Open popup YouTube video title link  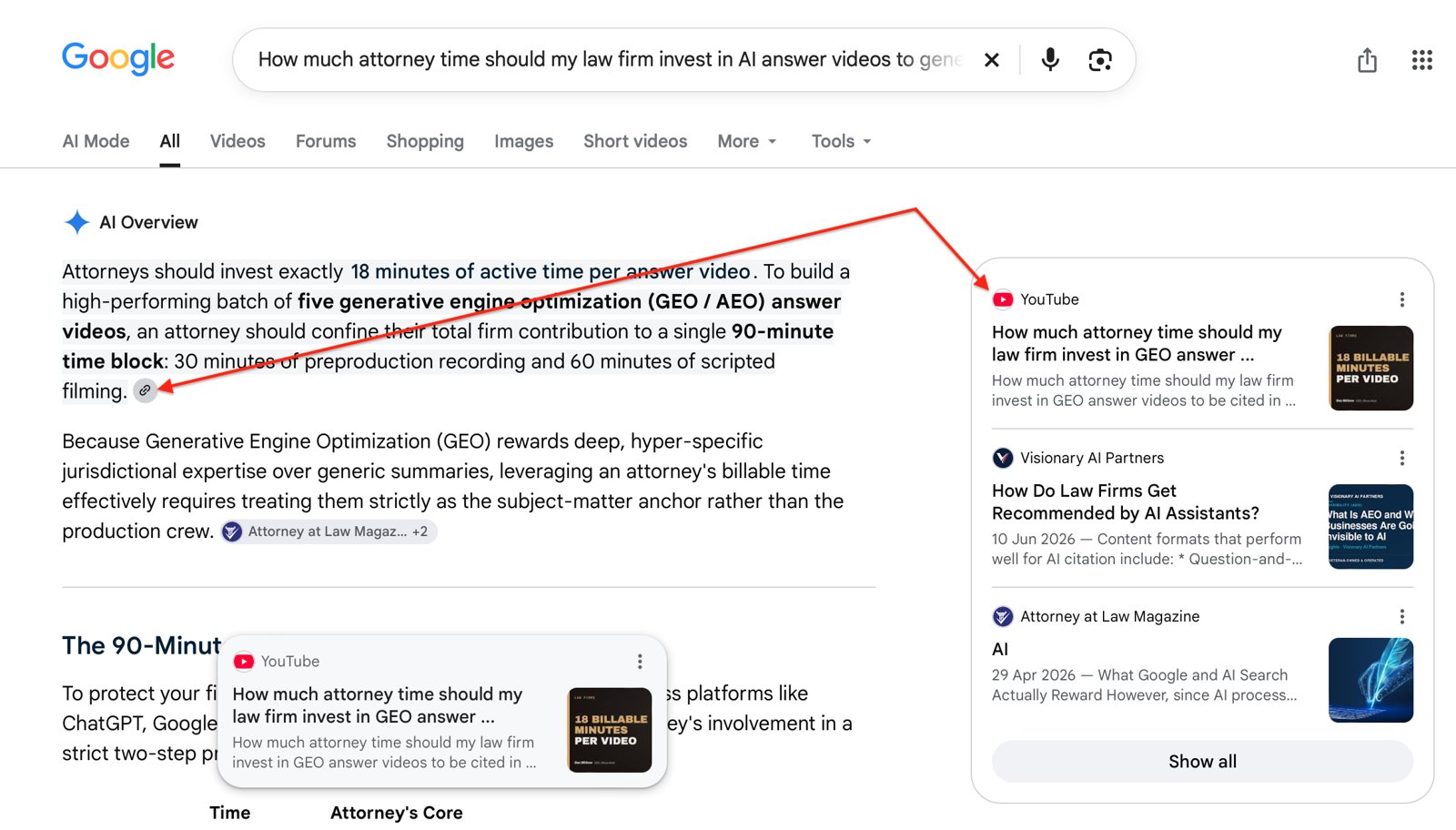[378, 705]
